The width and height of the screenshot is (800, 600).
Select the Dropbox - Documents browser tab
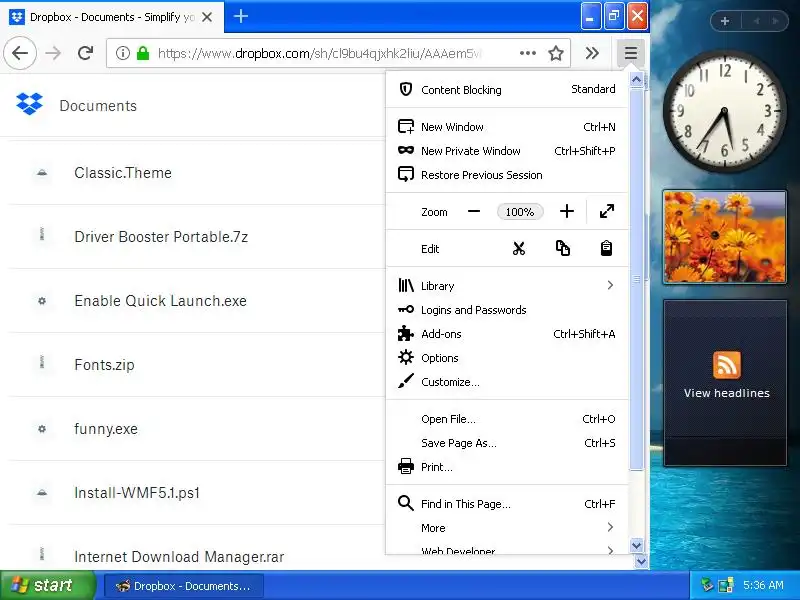[111, 17]
